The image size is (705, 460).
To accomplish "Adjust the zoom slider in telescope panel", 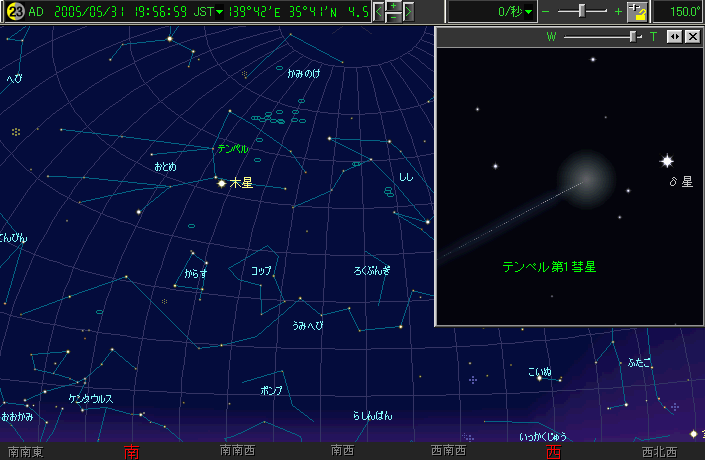I will [632, 36].
